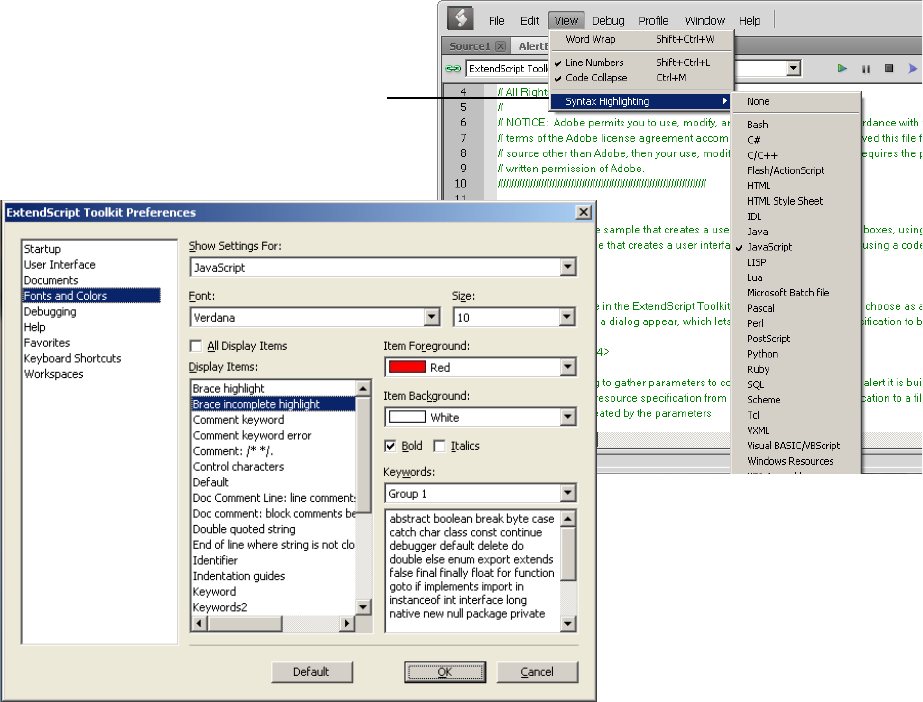The width and height of the screenshot is (923, 702).
Task: Select Debugging preferences category
Action: pos(50,311)
